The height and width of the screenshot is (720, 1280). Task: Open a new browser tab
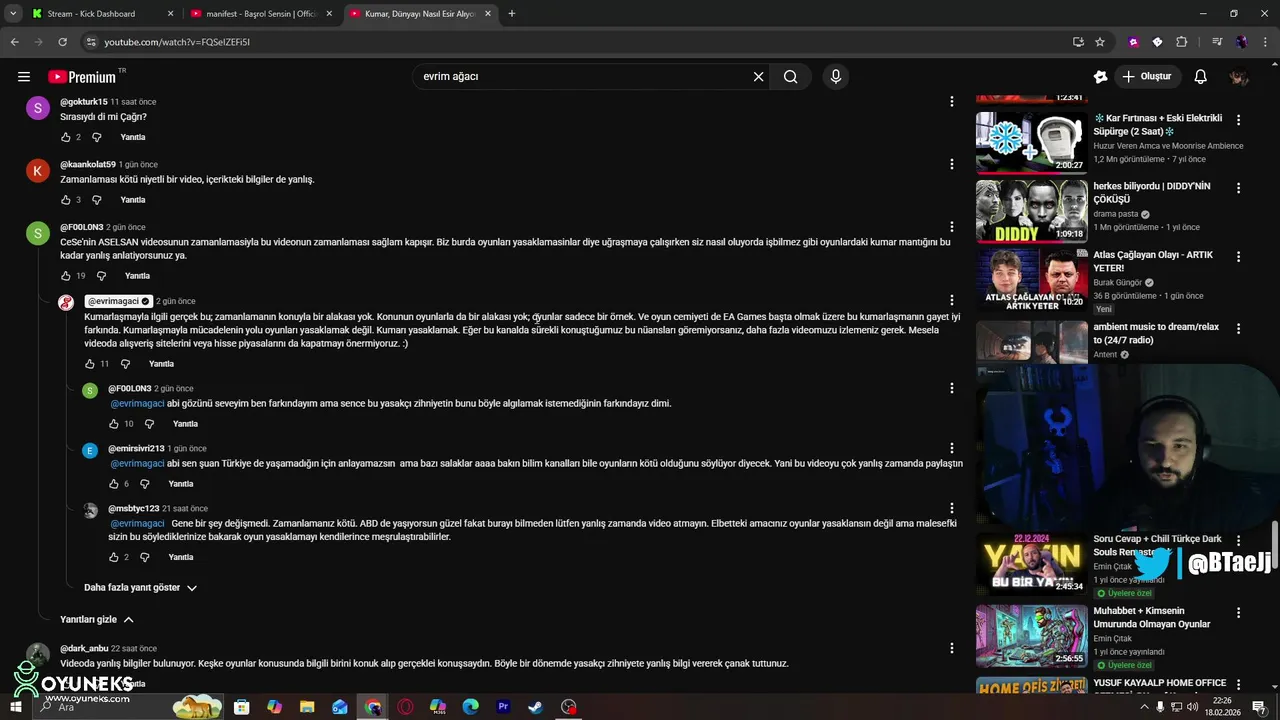point(512,14)
